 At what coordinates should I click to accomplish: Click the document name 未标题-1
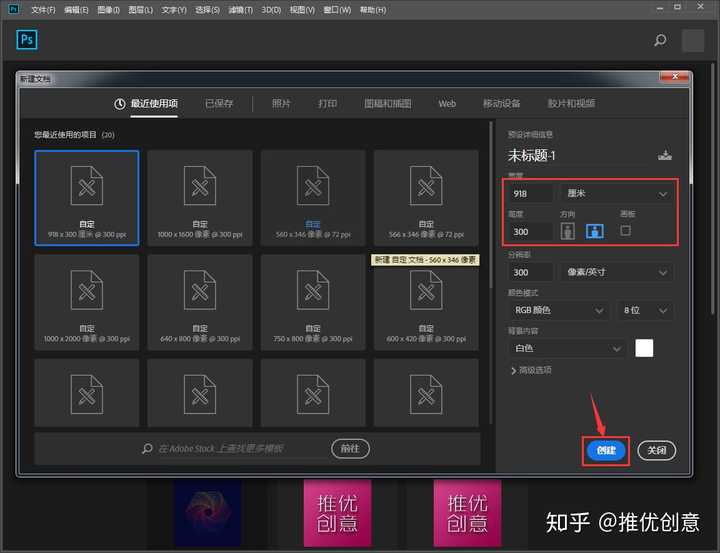click(532, 156)
